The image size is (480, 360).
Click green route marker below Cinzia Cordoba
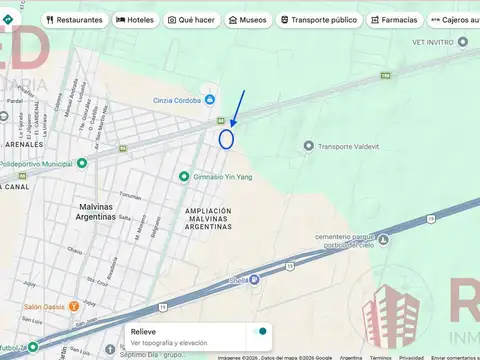(221, 121)
